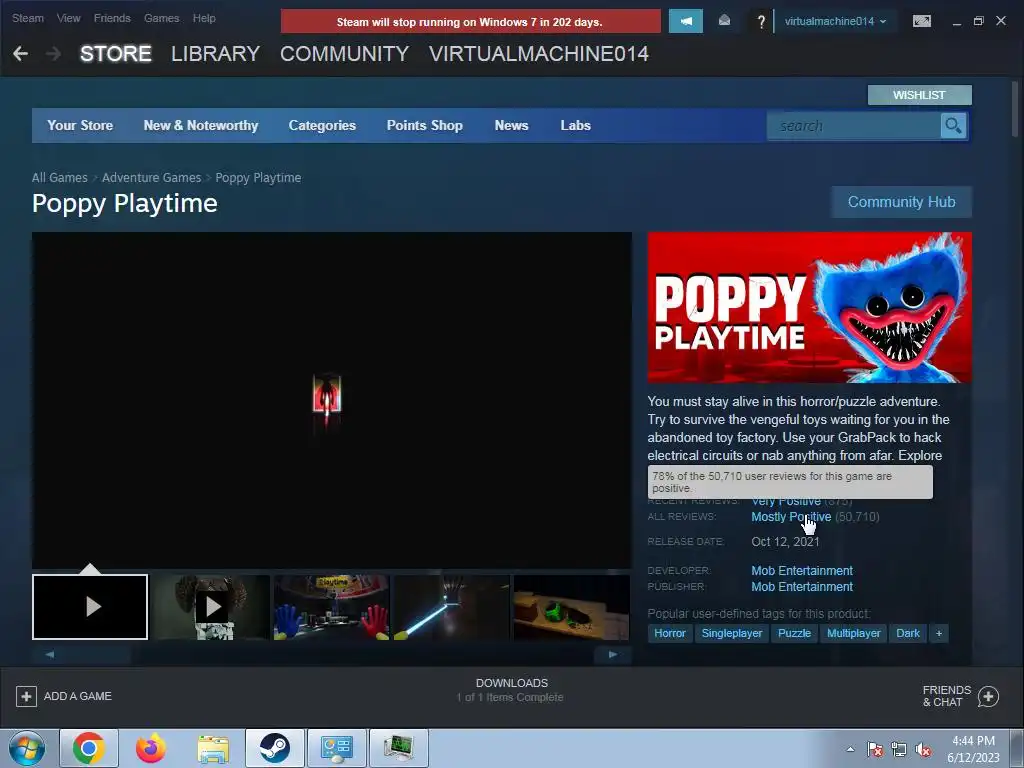Screen dimensions: 1024x768
Task: Open virtualmachine014 account dropdown
Action: click(835, 21)
